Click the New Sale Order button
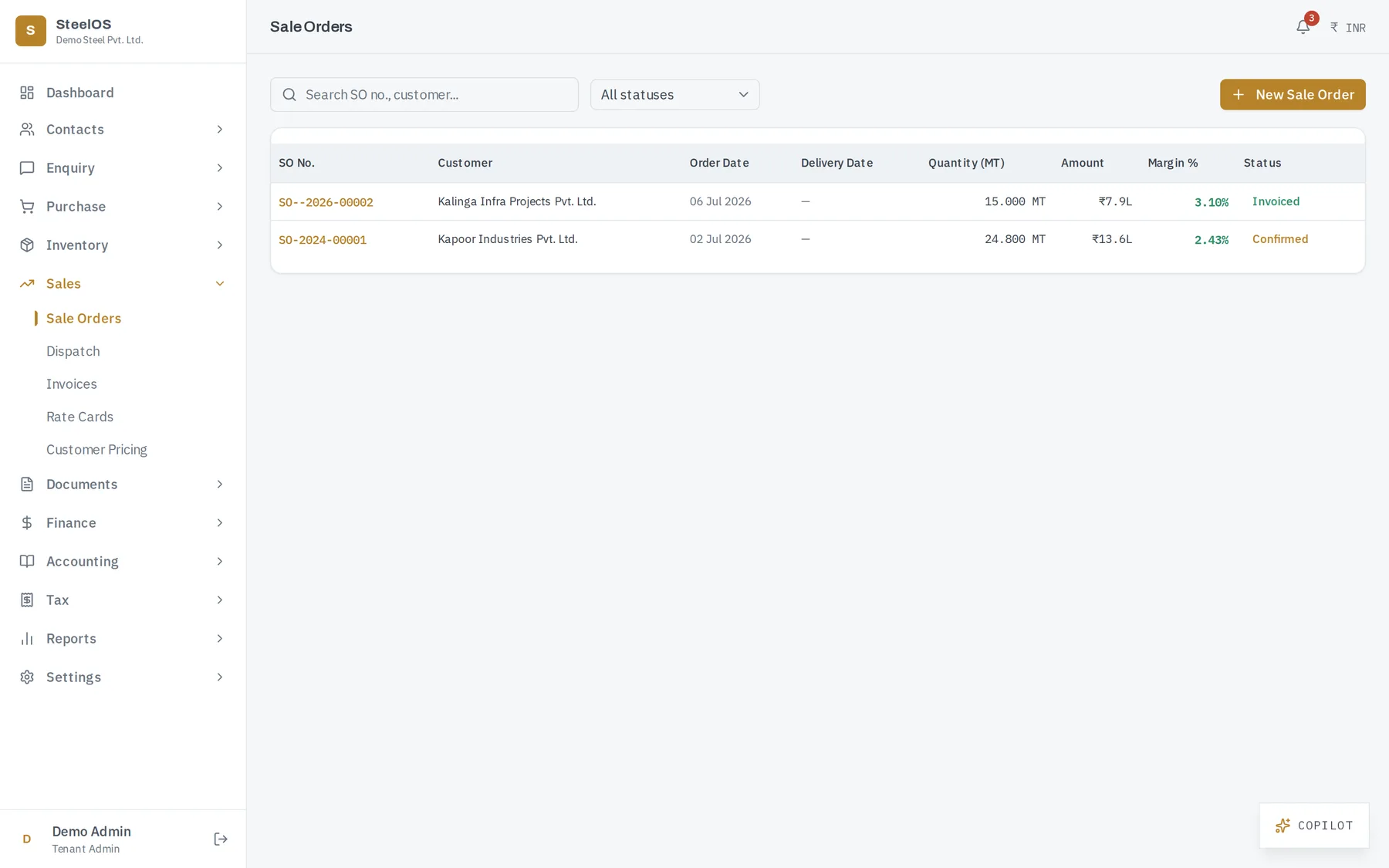The image size is (1389, 868). (1293, 94)
